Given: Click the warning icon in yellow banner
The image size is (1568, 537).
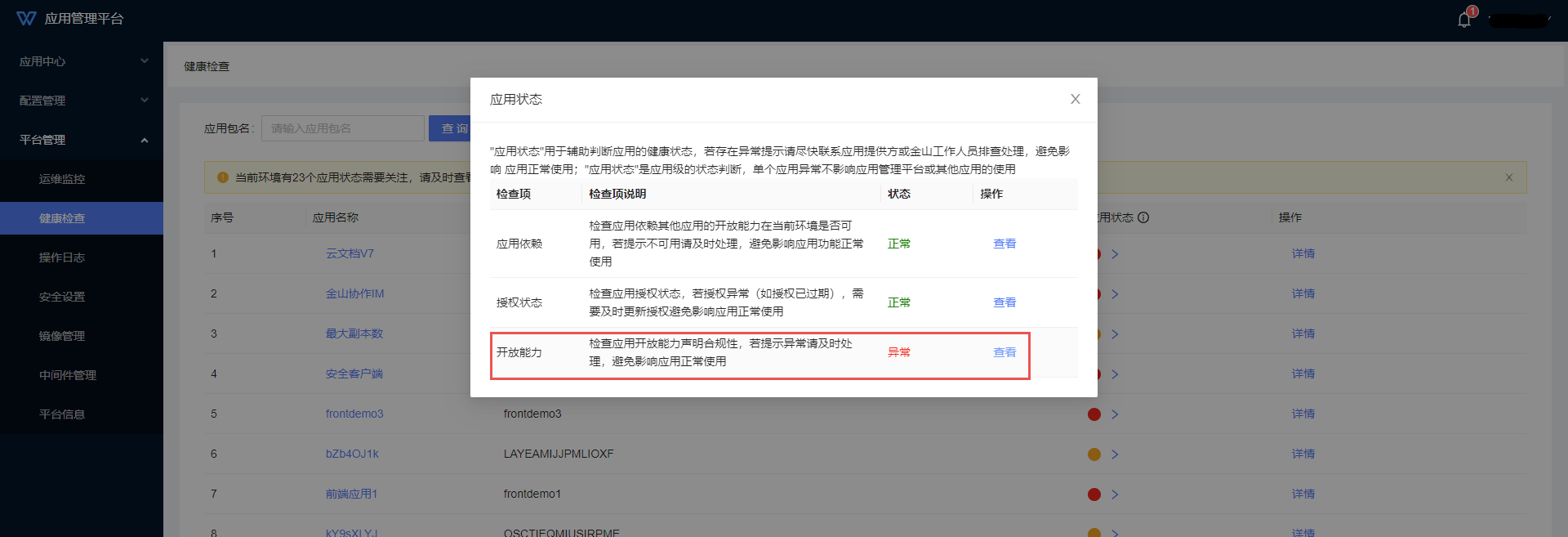Looking at the screenshot, I should [x=222, y=177].
